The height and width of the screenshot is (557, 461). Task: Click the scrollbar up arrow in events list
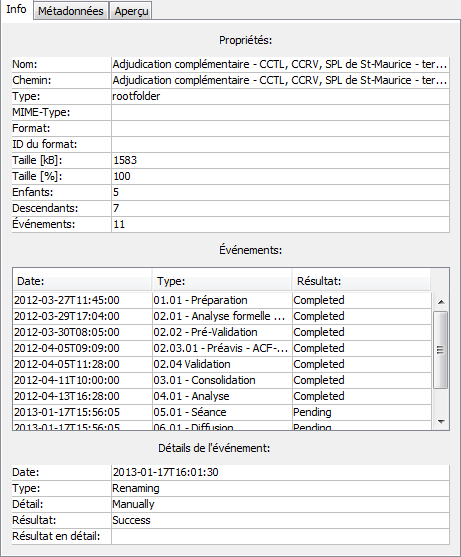coord(441,302)
